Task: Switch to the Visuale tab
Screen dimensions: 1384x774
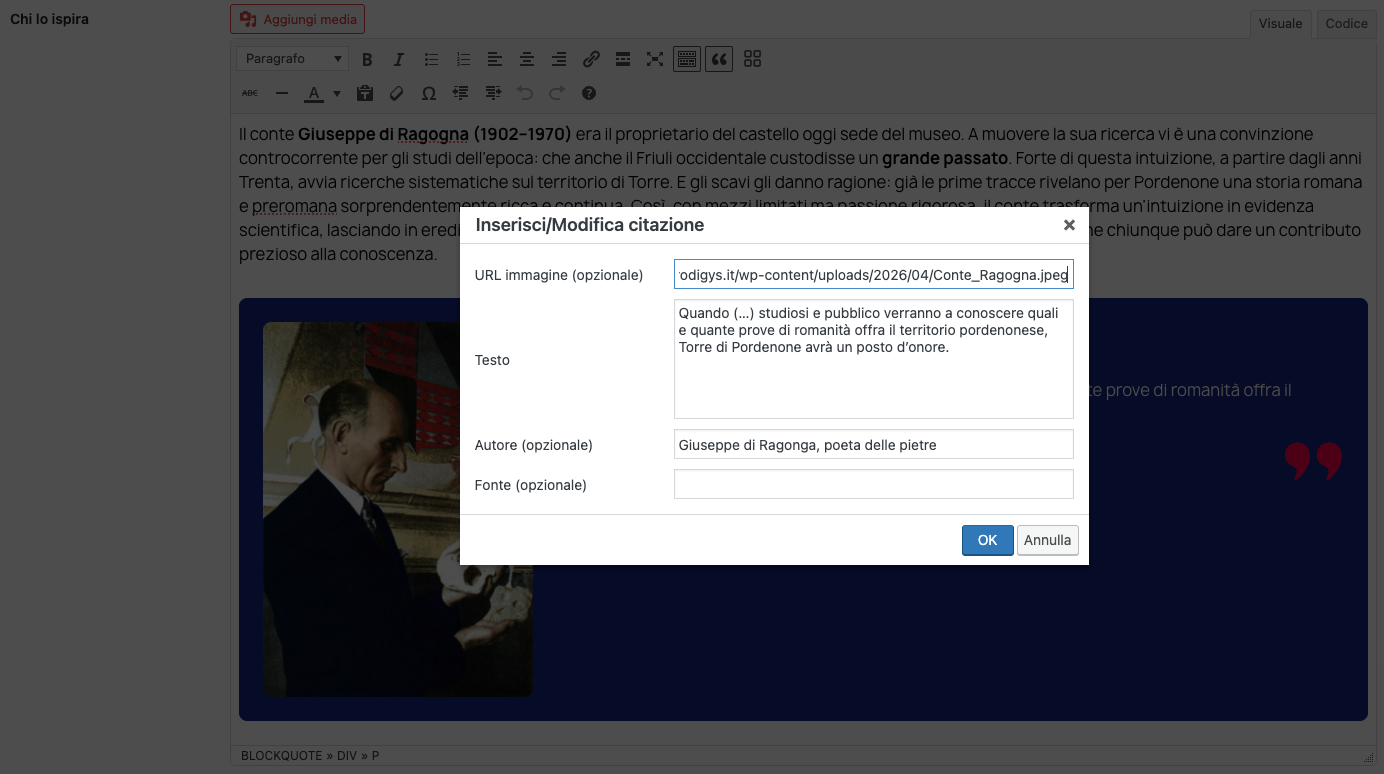Action: point(1280,23)
